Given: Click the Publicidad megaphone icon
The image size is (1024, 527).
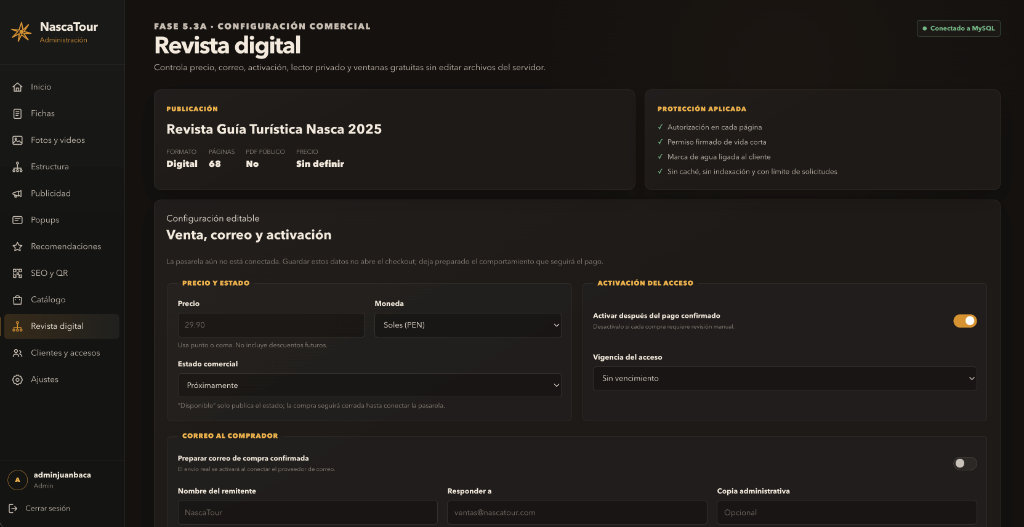Looking at the screenshot, I should point(18,193).
